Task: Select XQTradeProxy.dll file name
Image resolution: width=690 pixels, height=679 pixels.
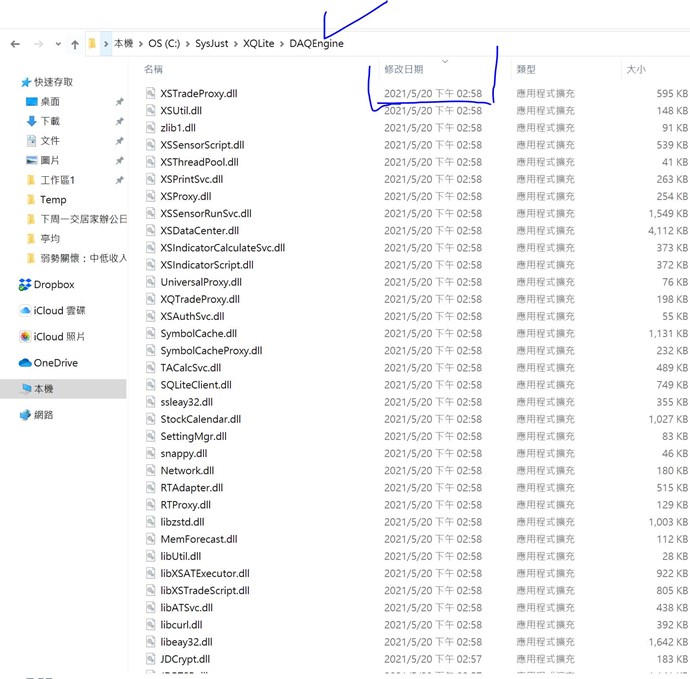Action: 200,299
